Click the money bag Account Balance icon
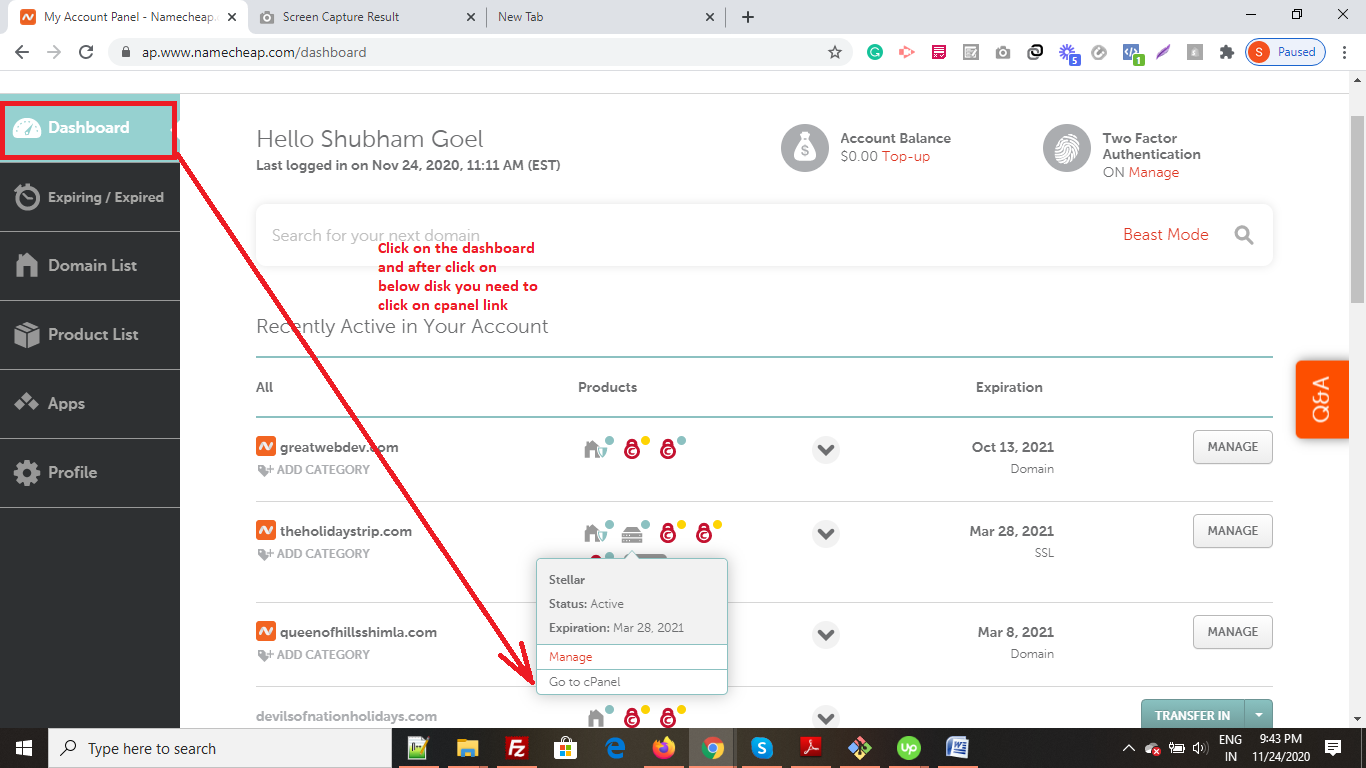 coord(805,149)
